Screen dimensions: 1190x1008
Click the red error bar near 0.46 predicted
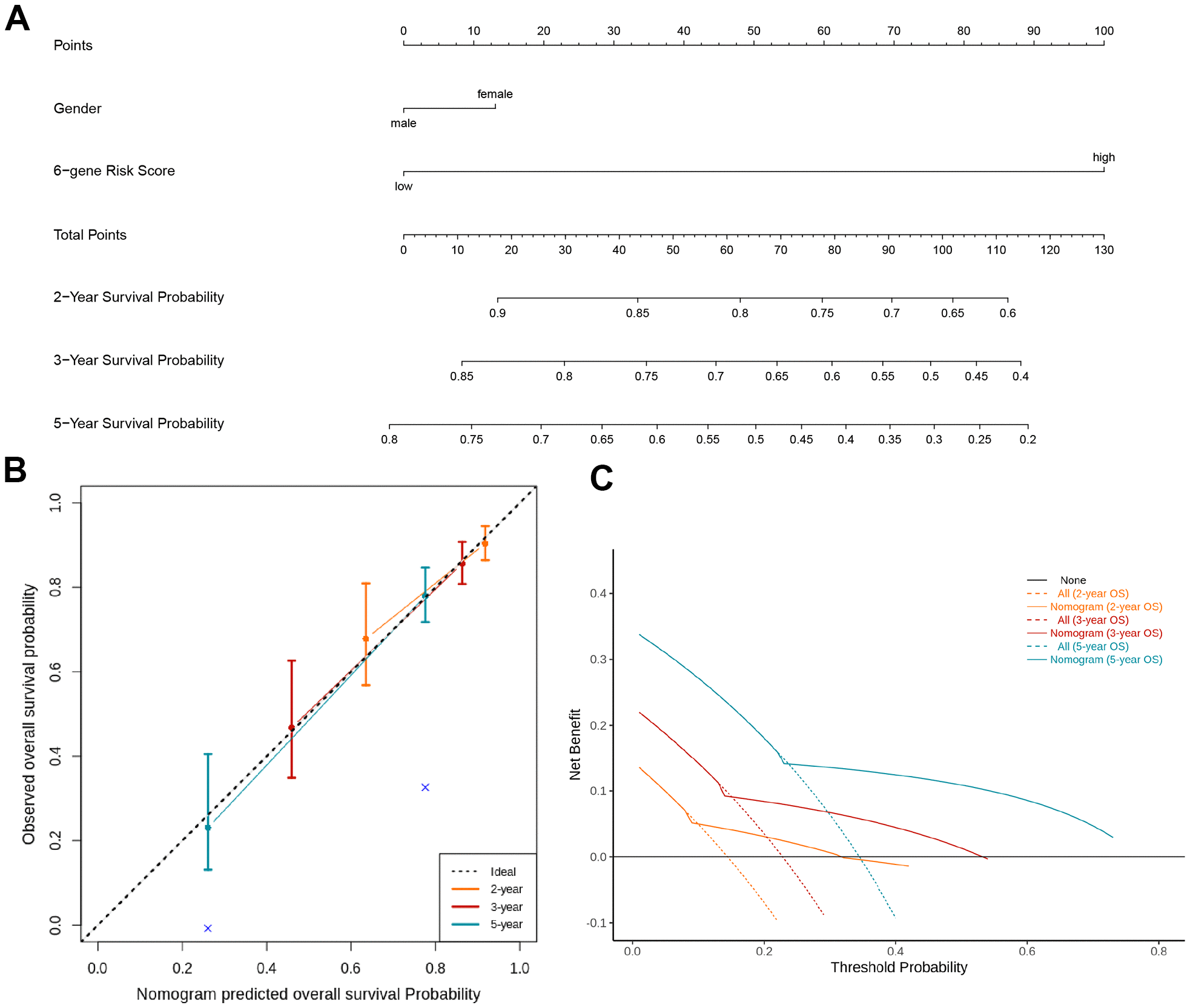point(291,719)
